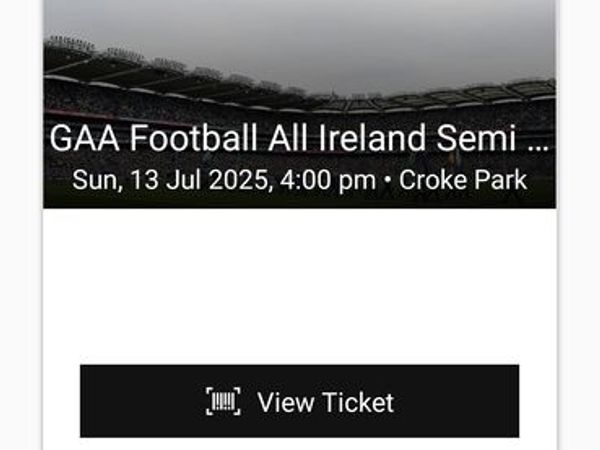
Task: Tap the black button area right of "Ticket"
Action: [457, 401]
